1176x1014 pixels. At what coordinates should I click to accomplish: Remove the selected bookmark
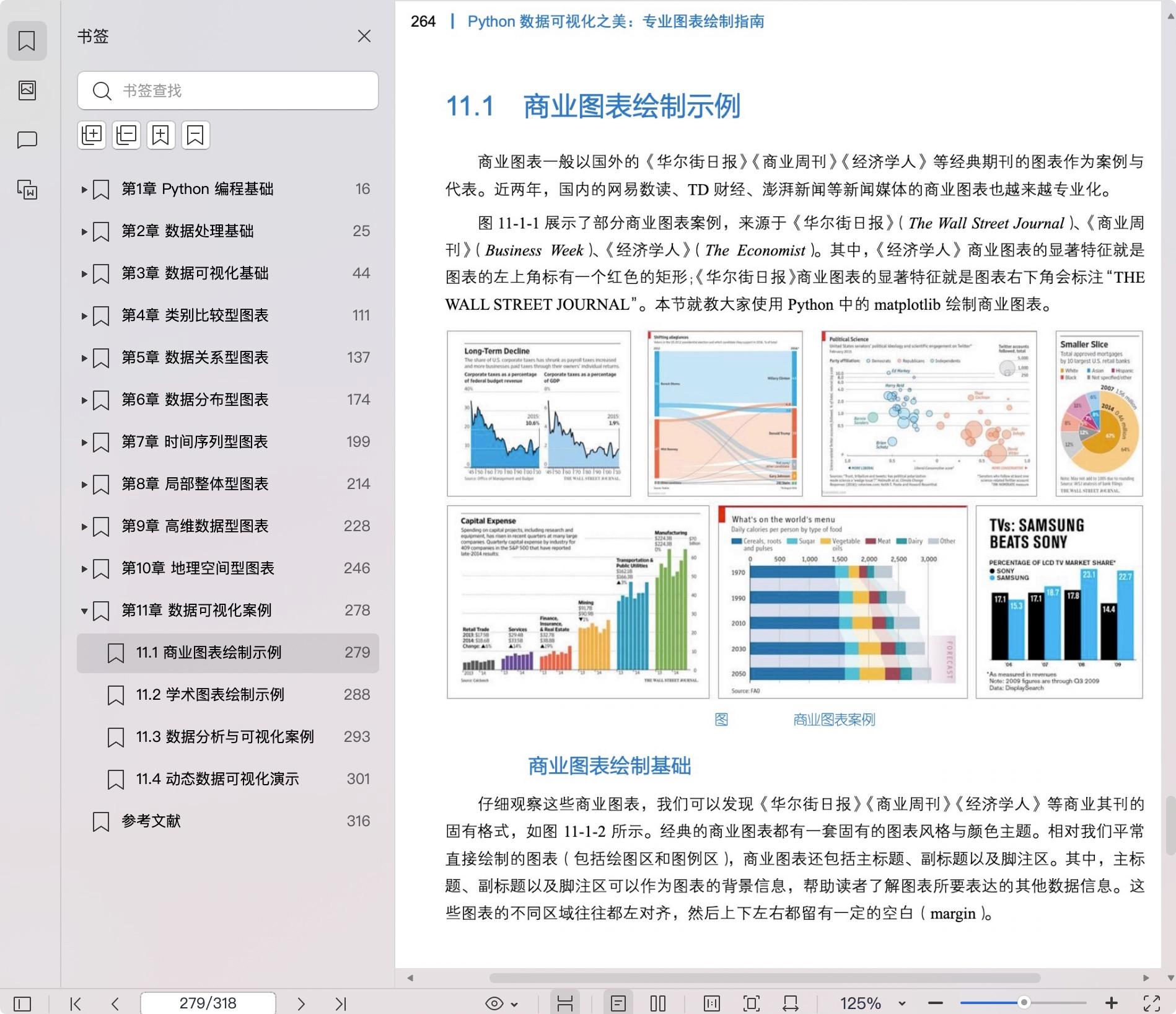click(x=196, y=135)
